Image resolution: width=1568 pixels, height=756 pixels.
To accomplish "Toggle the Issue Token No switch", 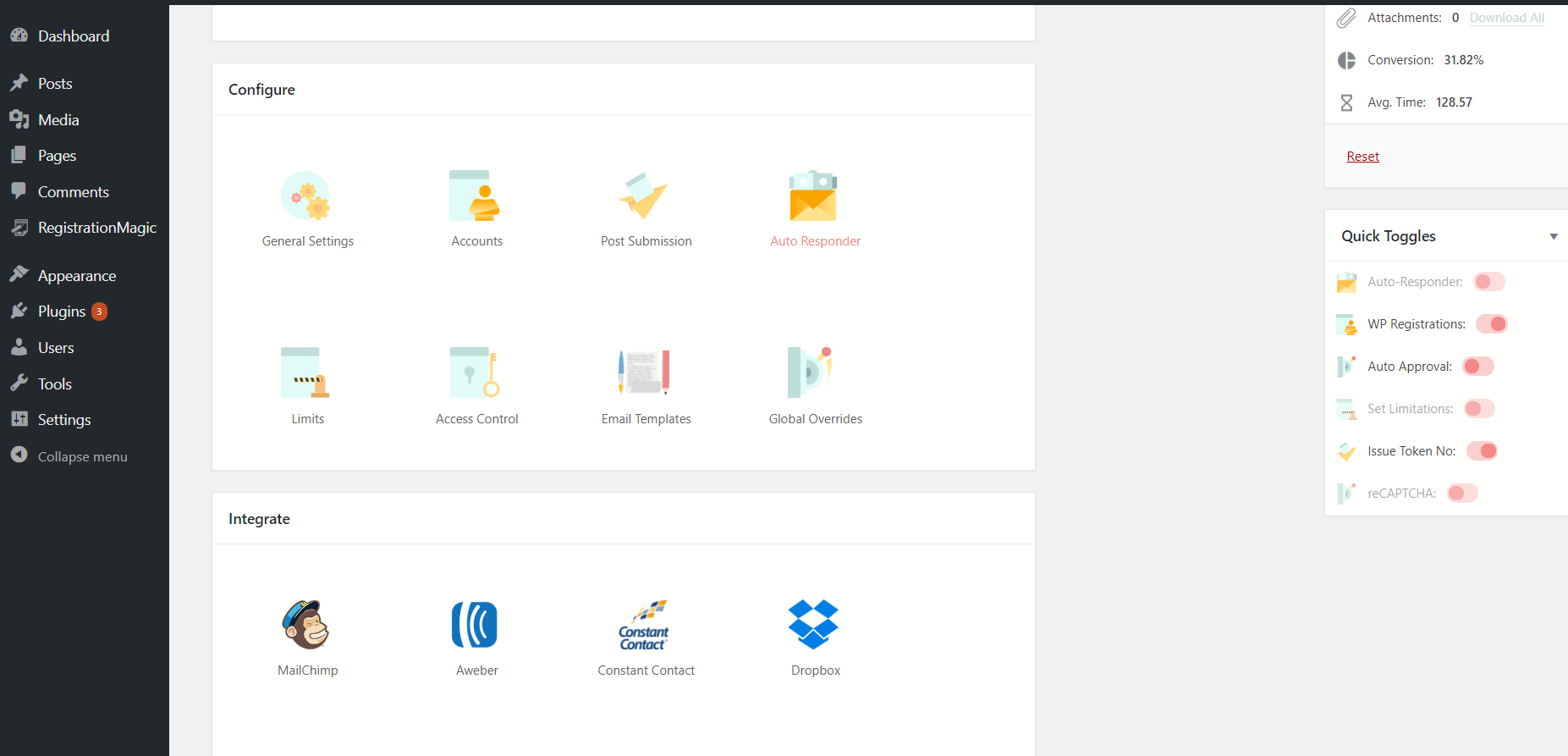I will [x=1482, y=451].
